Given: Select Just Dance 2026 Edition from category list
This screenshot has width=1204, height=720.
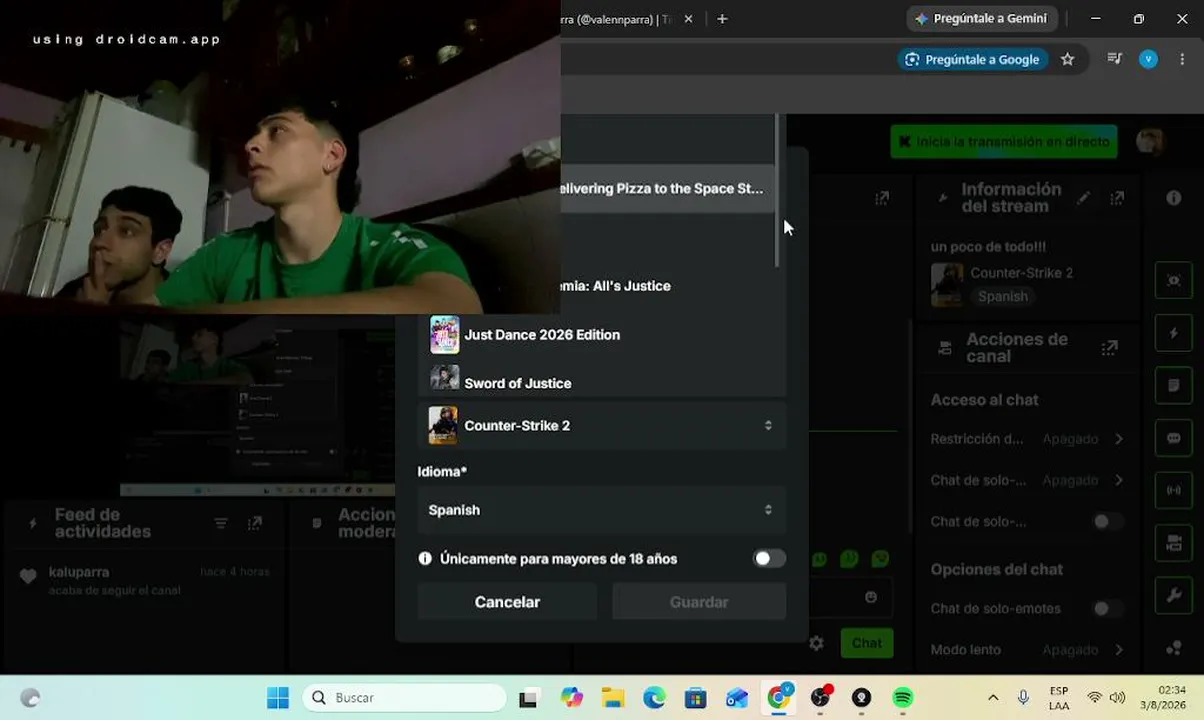Looking at the screenshot, I should tap(601, 335).
